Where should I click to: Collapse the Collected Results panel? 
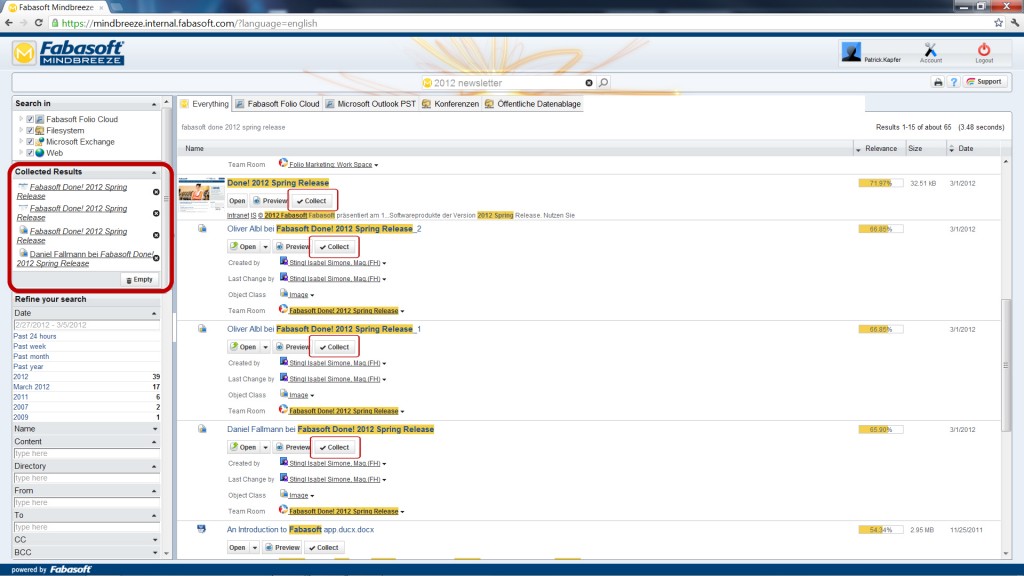[154, 172]
